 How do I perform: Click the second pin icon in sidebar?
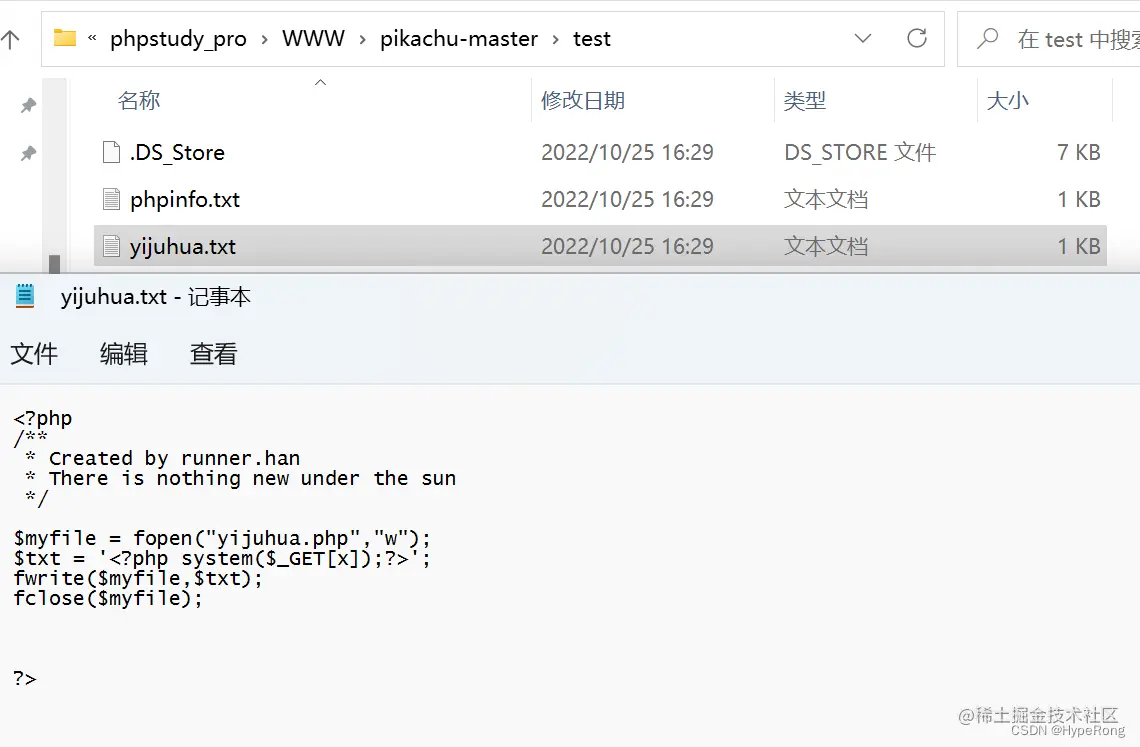click(28, 153)
